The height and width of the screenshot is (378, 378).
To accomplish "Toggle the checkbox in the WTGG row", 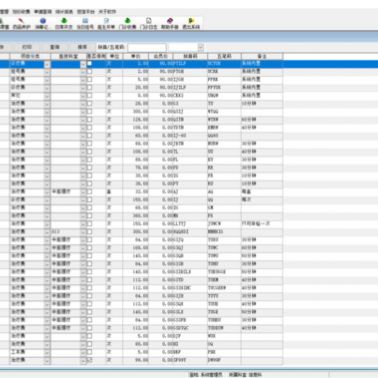I will [x=90, y=111].
